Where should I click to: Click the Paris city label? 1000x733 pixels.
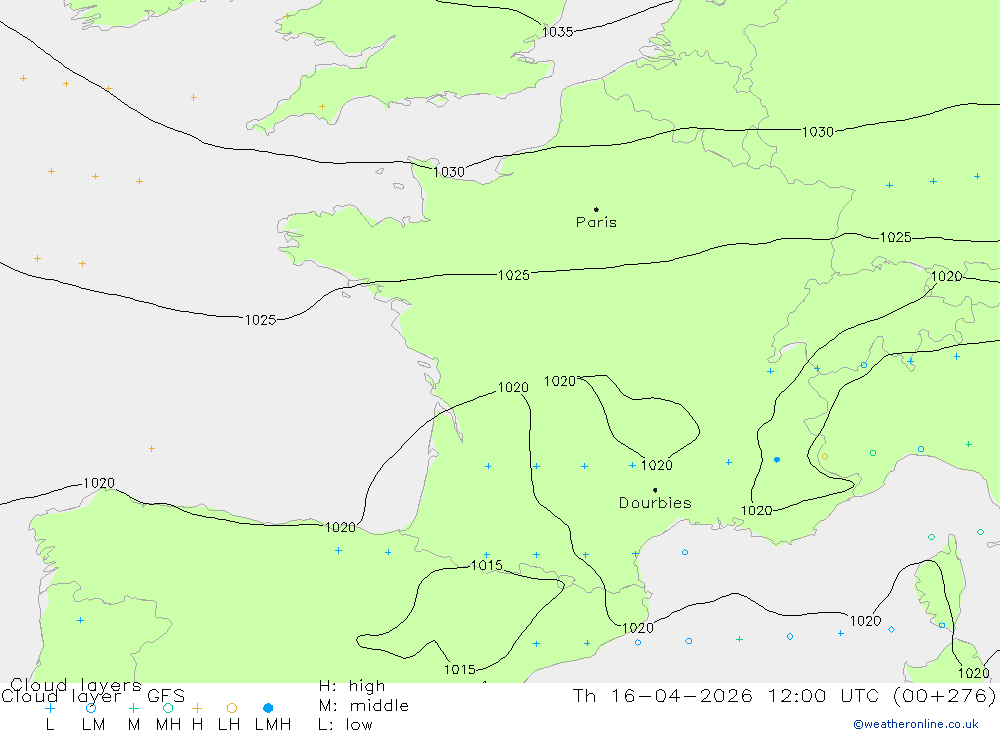(596, 222)
